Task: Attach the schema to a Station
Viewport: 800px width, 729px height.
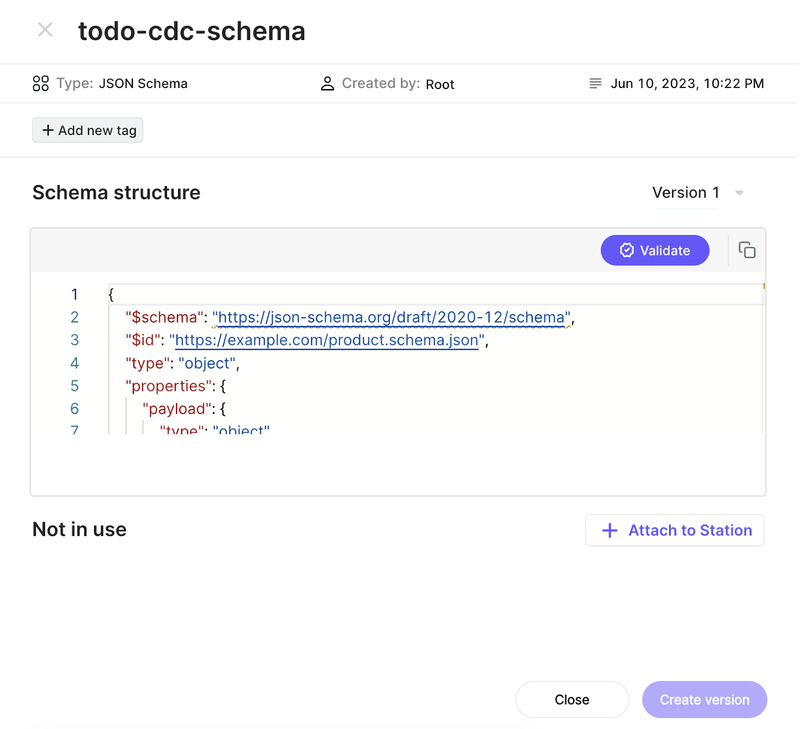Action: click(675, 530)
